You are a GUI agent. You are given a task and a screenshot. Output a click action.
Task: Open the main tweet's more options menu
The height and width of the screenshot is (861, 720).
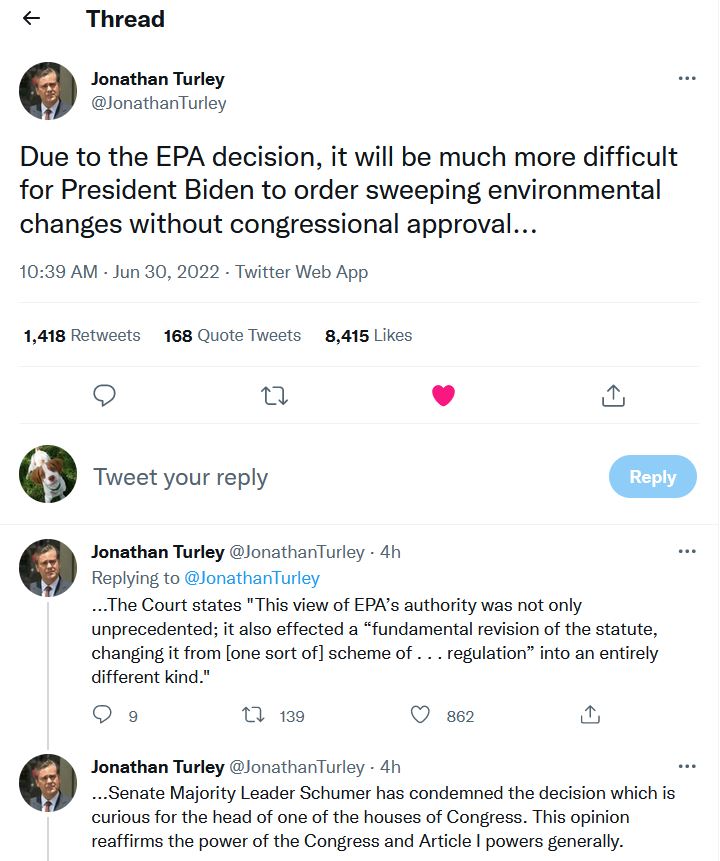point(687,79)
